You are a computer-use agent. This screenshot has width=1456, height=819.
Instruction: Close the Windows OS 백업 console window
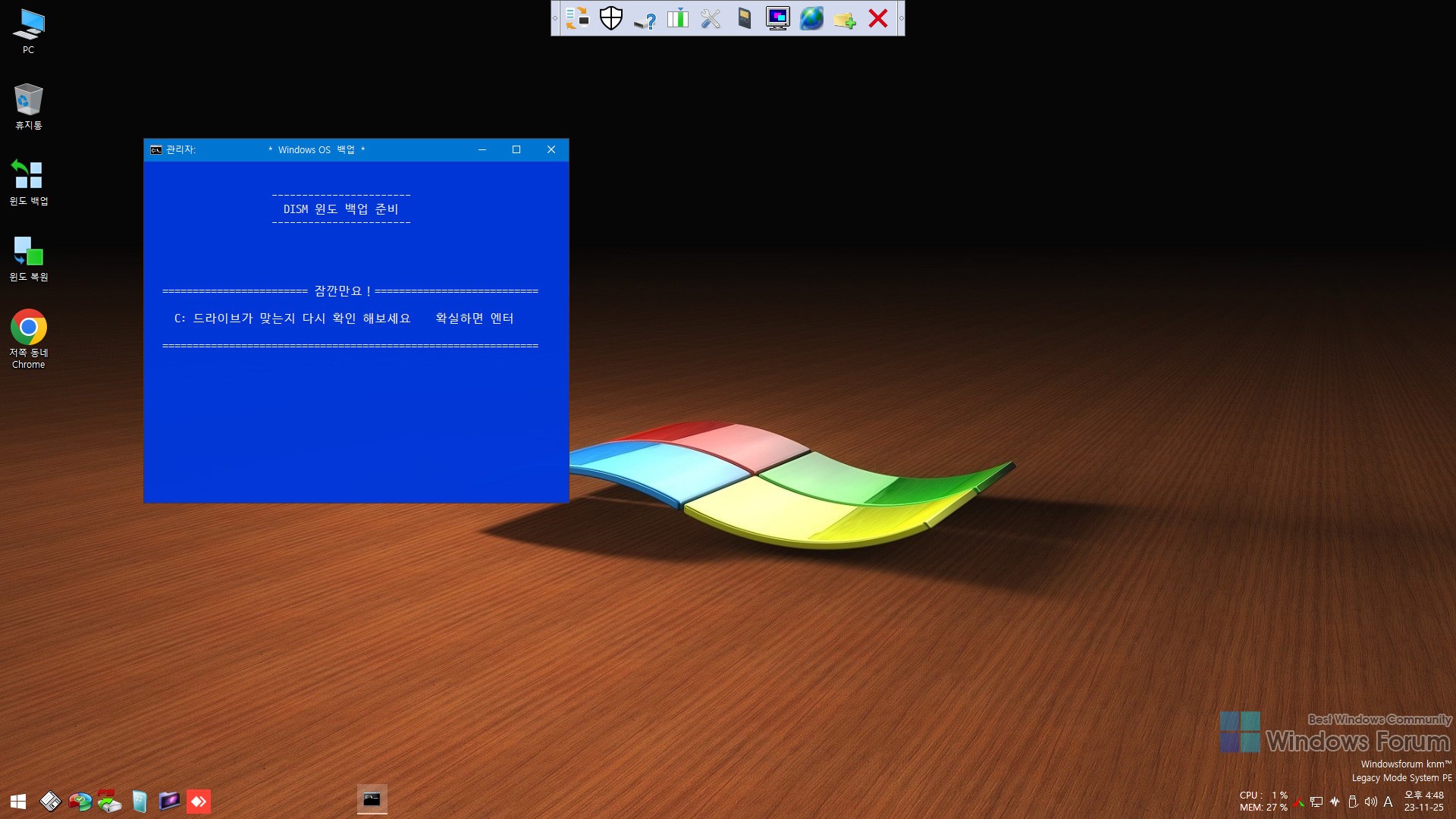click(551, 150)
